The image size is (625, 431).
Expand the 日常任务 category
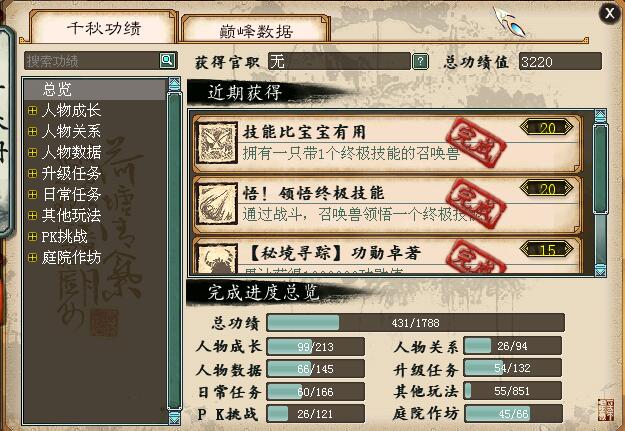33,195
